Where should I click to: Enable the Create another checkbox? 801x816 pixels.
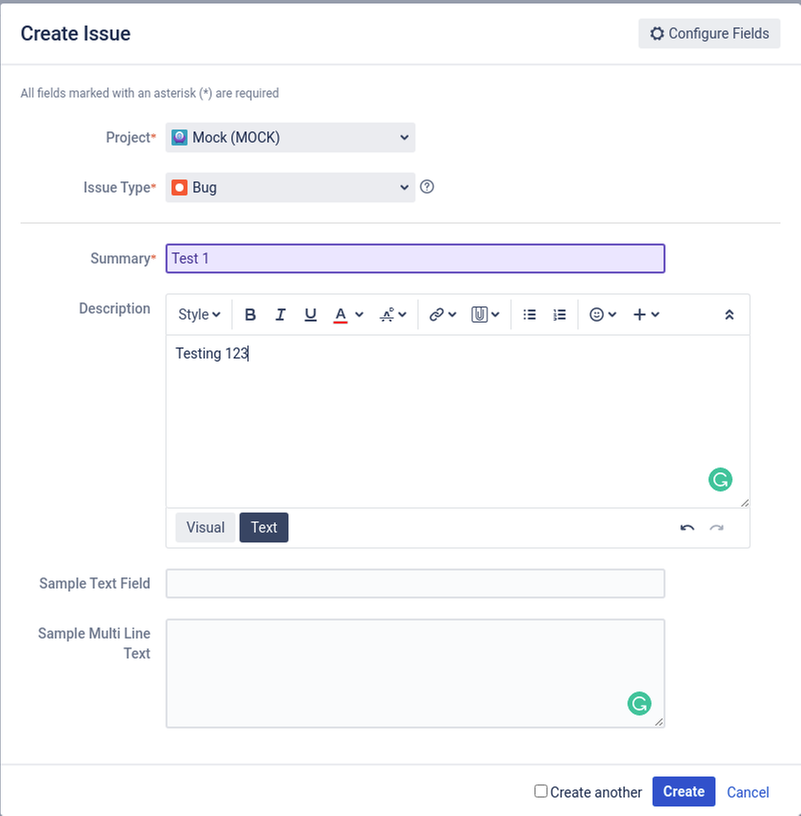541,791
